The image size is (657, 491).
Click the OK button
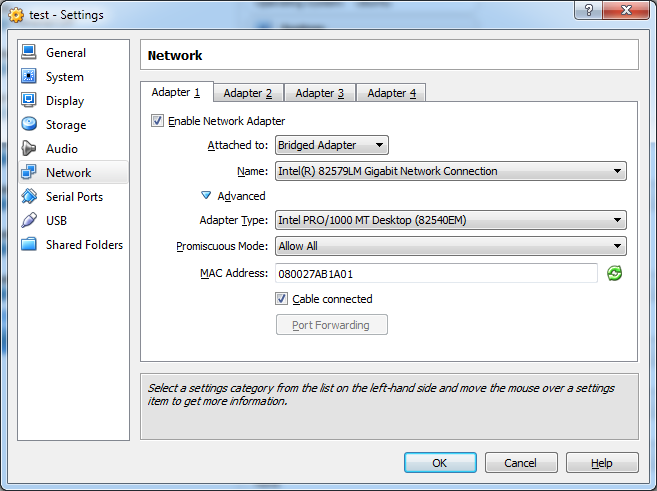coord(440,463)
